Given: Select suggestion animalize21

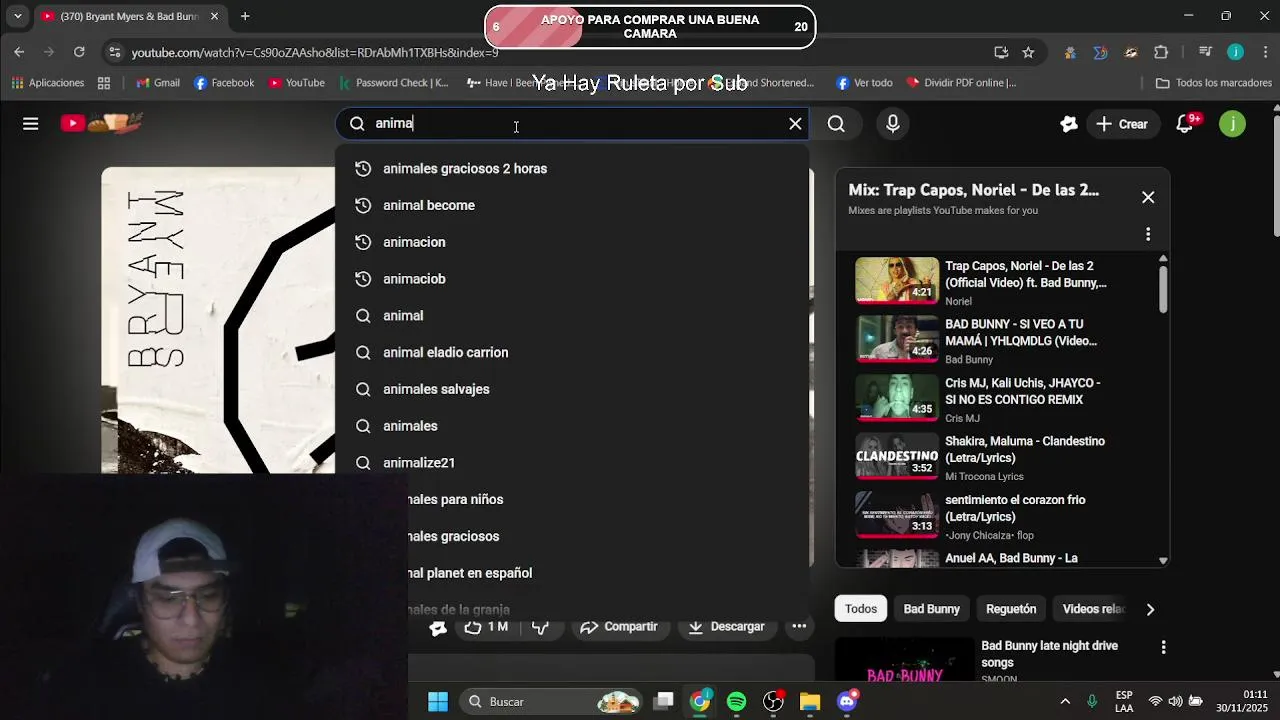Looking at the screenshot, I should coord(572,463).
